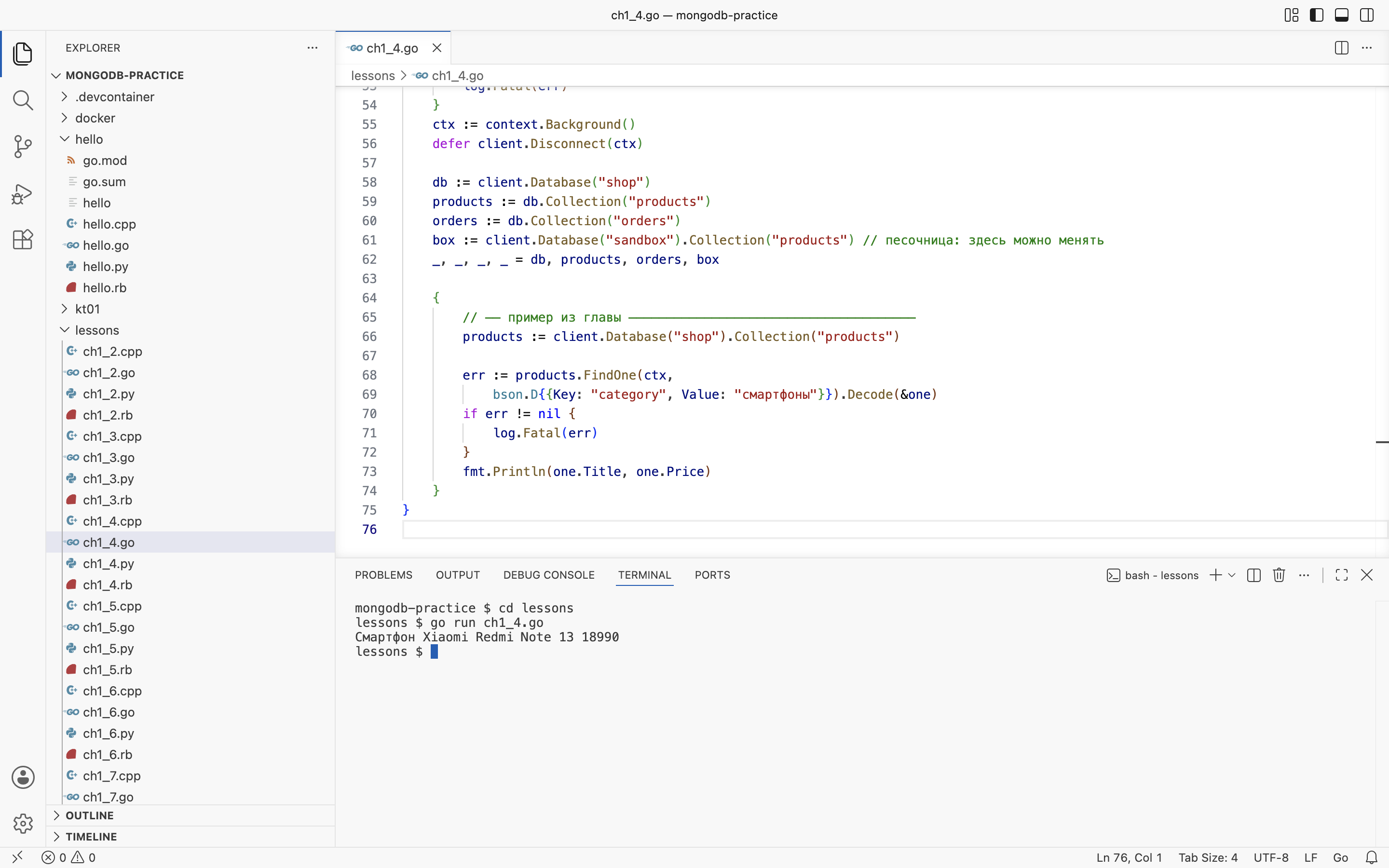The width and height of the screenshot is (1389, 868).
Task: Open the new terminal launch profile dropdown
Action: pyautogui.click(x=1232, y=575)
